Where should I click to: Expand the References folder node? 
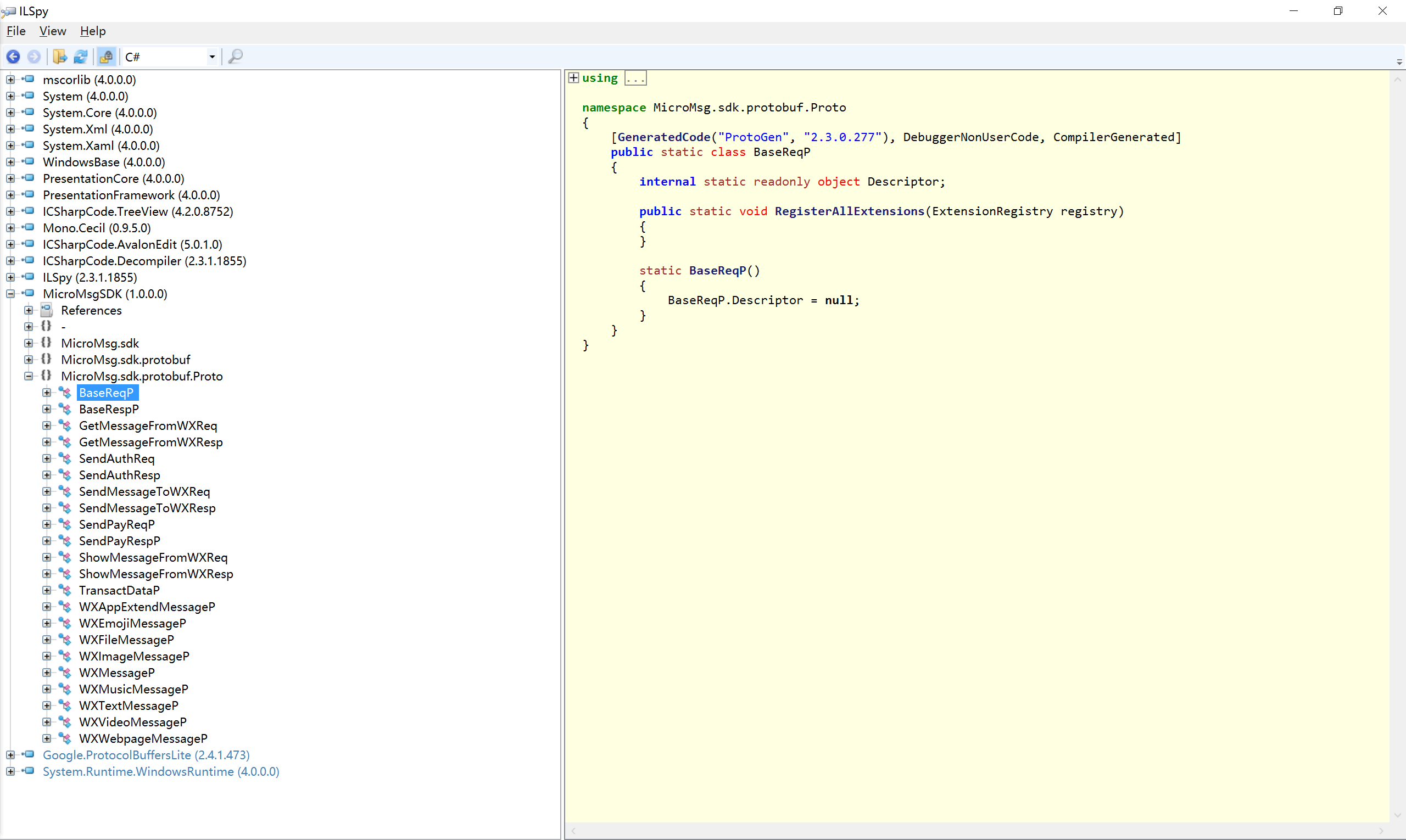29,310
